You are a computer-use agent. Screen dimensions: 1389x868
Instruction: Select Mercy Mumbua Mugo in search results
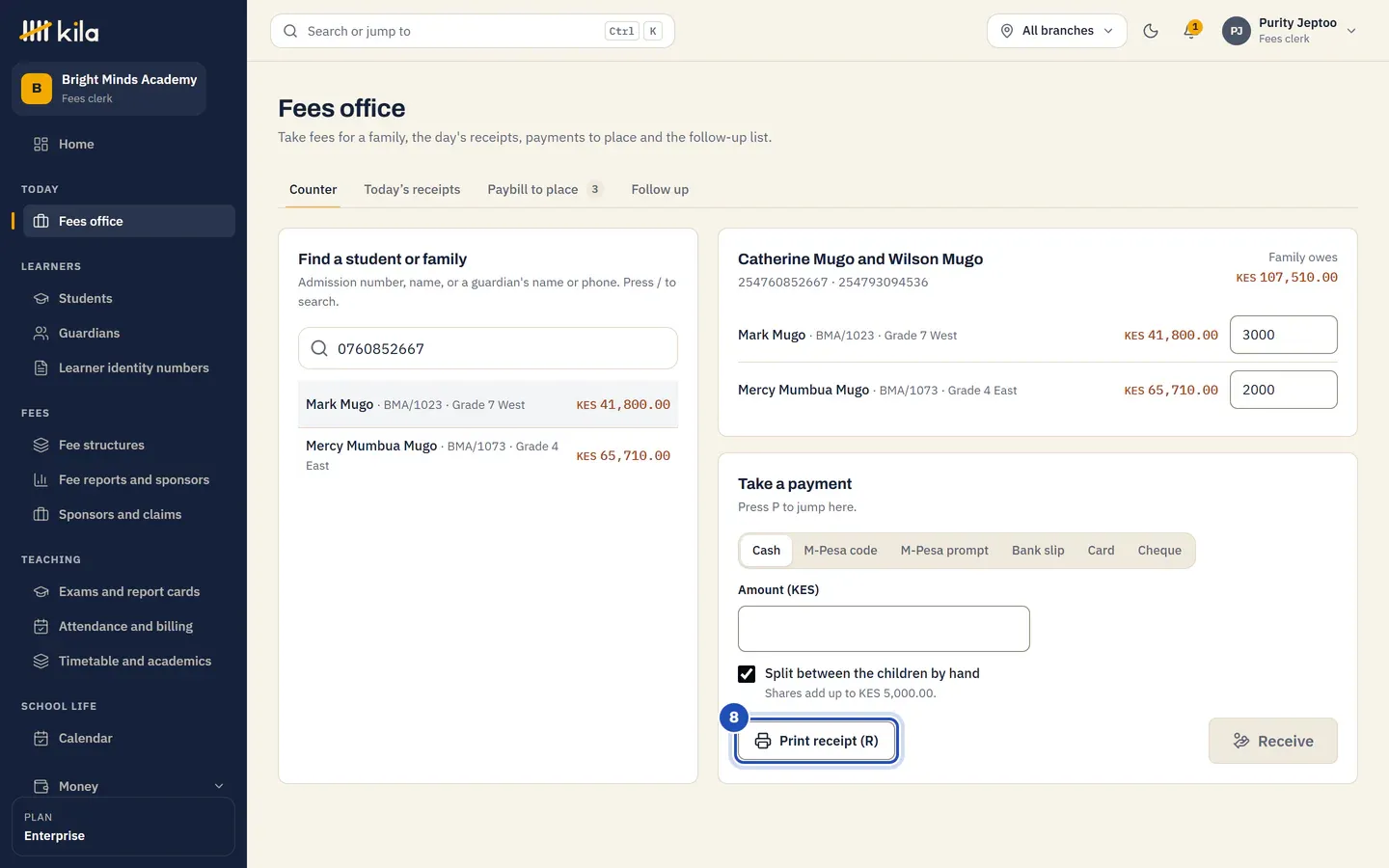(x=488, y=455)
